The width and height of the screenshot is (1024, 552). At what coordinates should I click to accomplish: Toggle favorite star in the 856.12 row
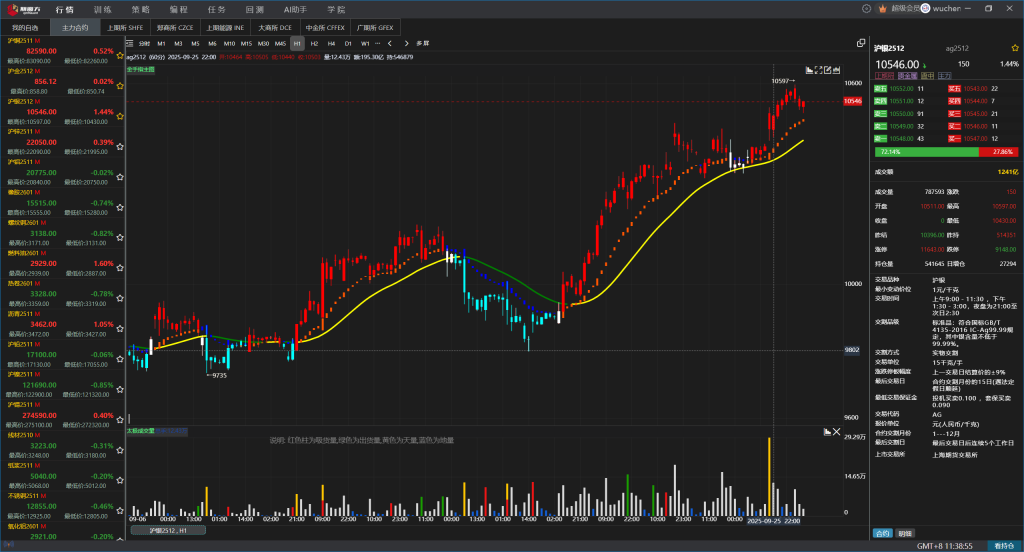coord(120,86)
